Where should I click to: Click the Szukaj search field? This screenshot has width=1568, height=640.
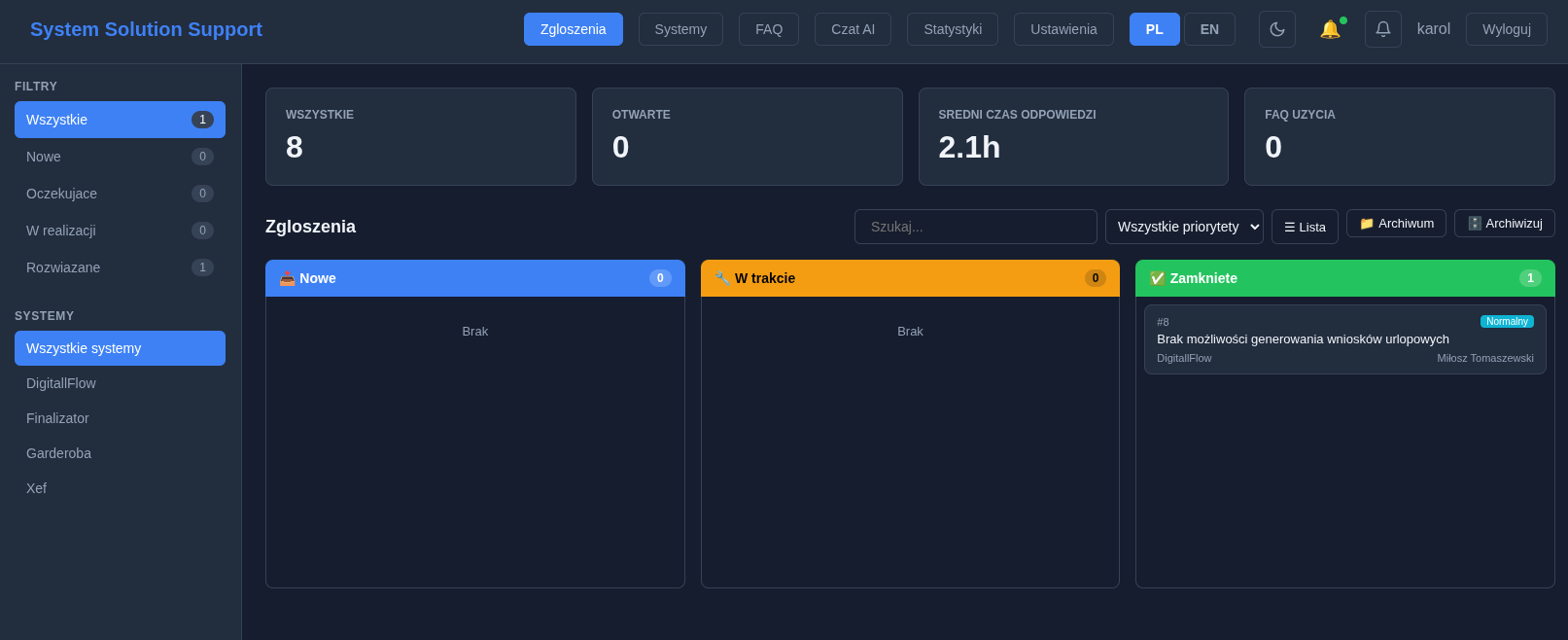tap(975, 227)
